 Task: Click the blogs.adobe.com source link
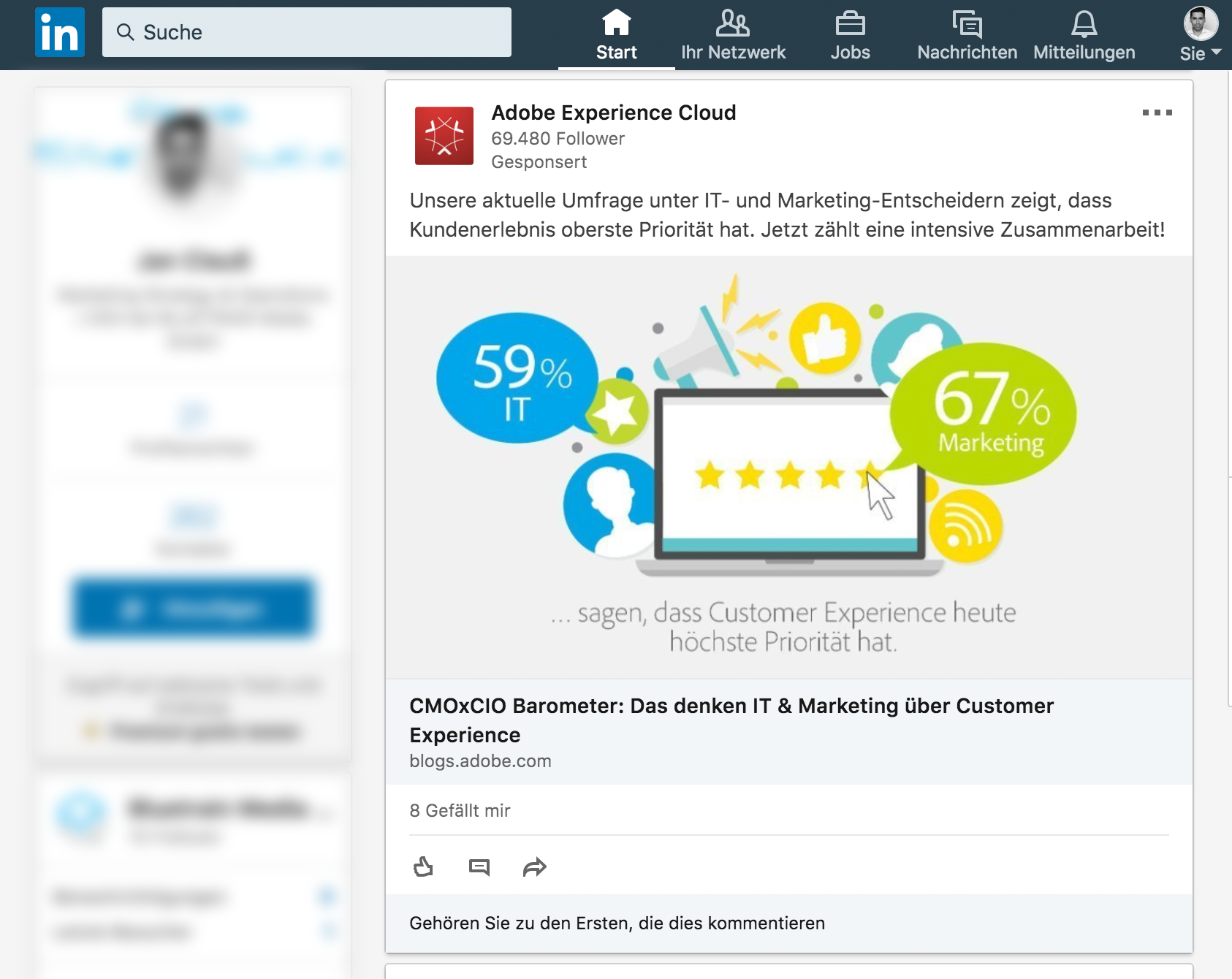click(x=480, y=761)
